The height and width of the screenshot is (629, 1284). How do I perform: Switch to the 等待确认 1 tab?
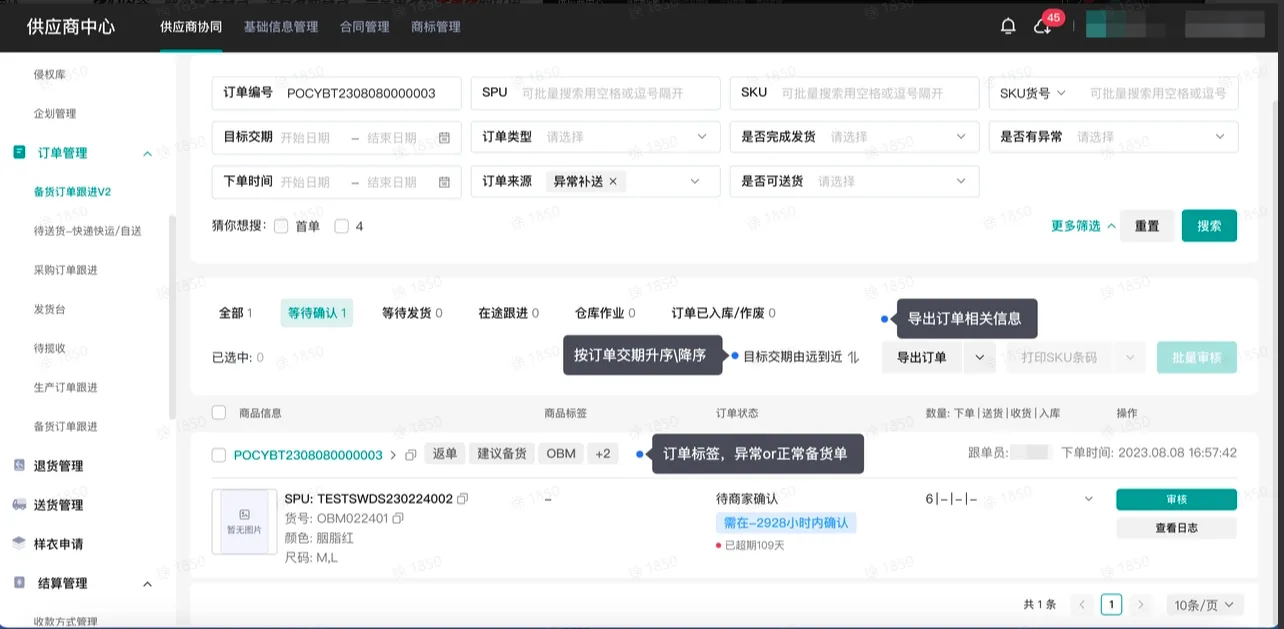pos(317,313)
